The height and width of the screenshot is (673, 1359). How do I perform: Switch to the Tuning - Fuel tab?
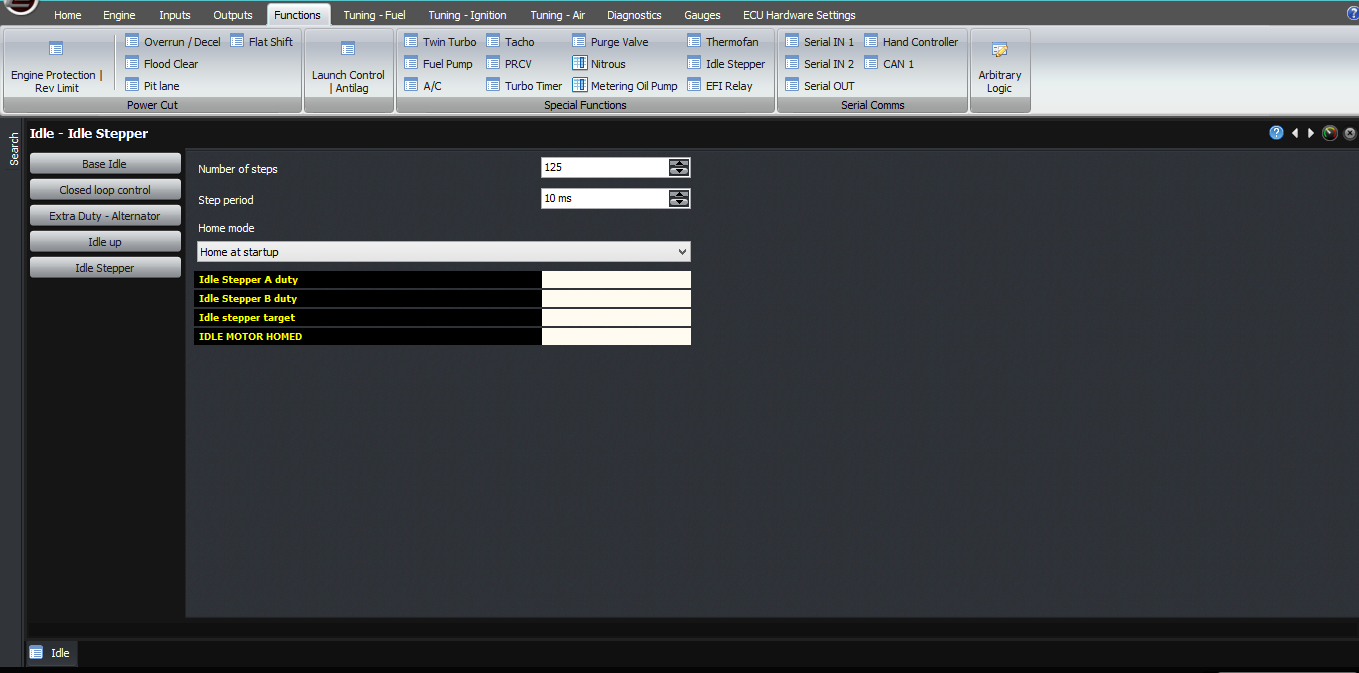pyautogui.click(x=374, y=15)
